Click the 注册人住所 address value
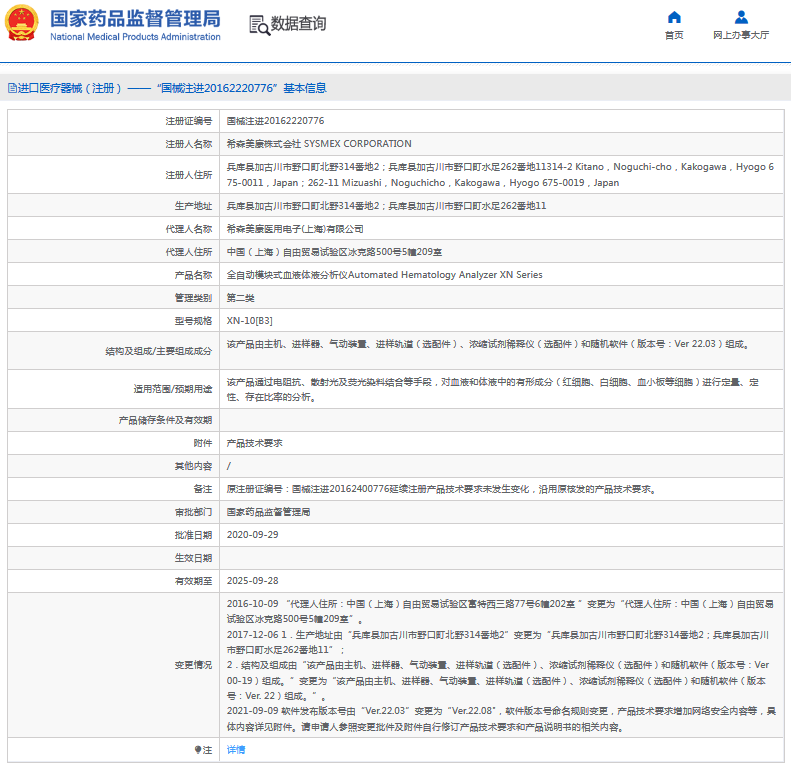 [500, 175]
